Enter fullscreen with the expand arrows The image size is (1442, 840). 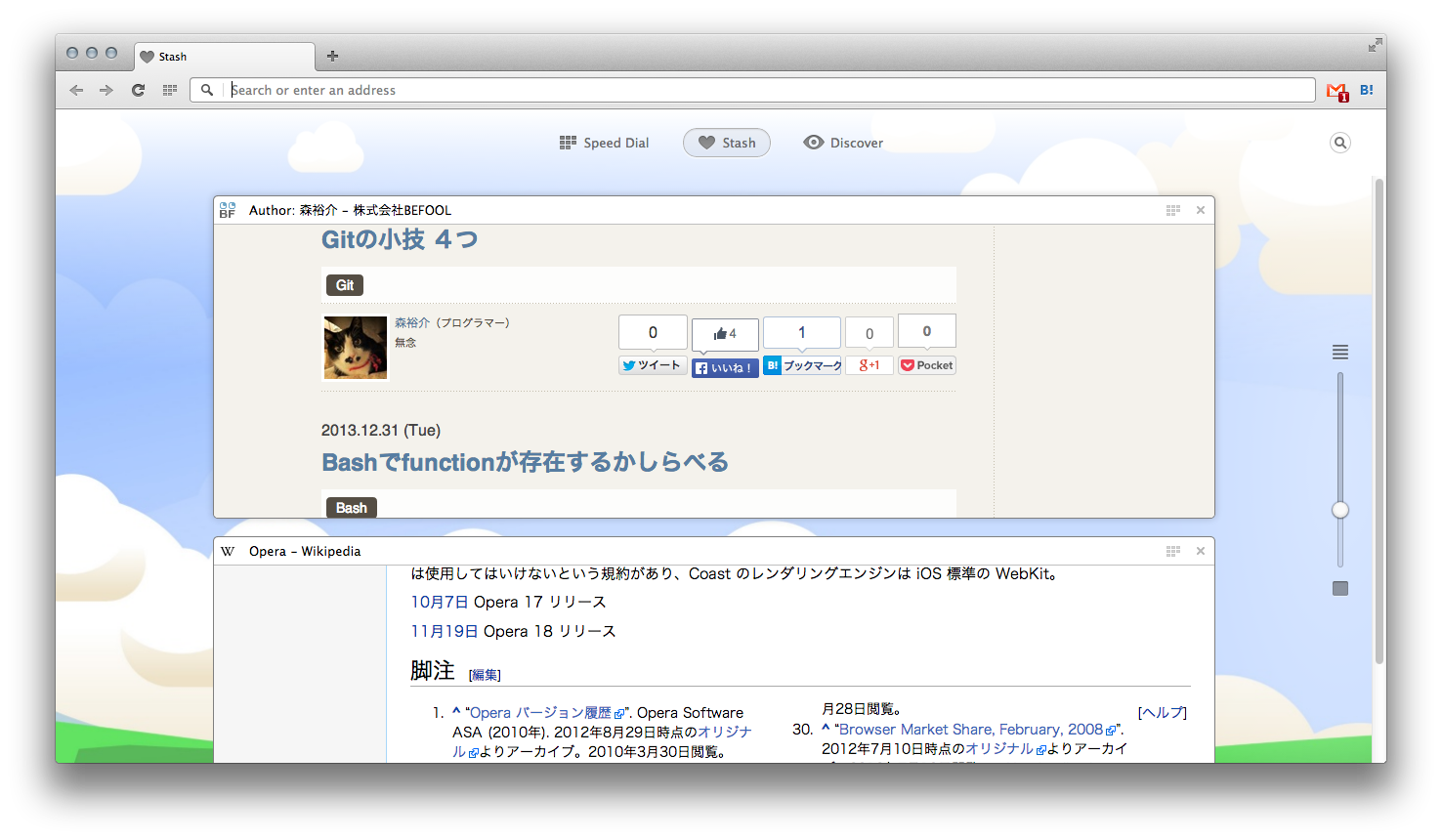(1375, 45)
